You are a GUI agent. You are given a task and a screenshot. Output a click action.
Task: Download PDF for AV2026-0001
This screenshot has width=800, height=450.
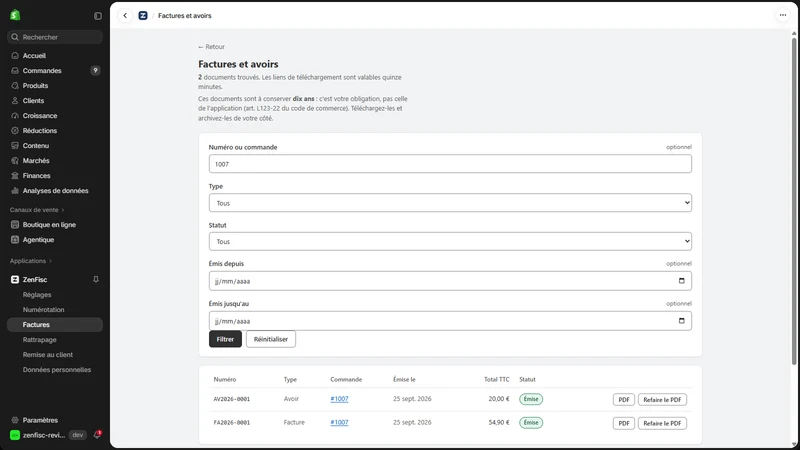pos(623,399)
